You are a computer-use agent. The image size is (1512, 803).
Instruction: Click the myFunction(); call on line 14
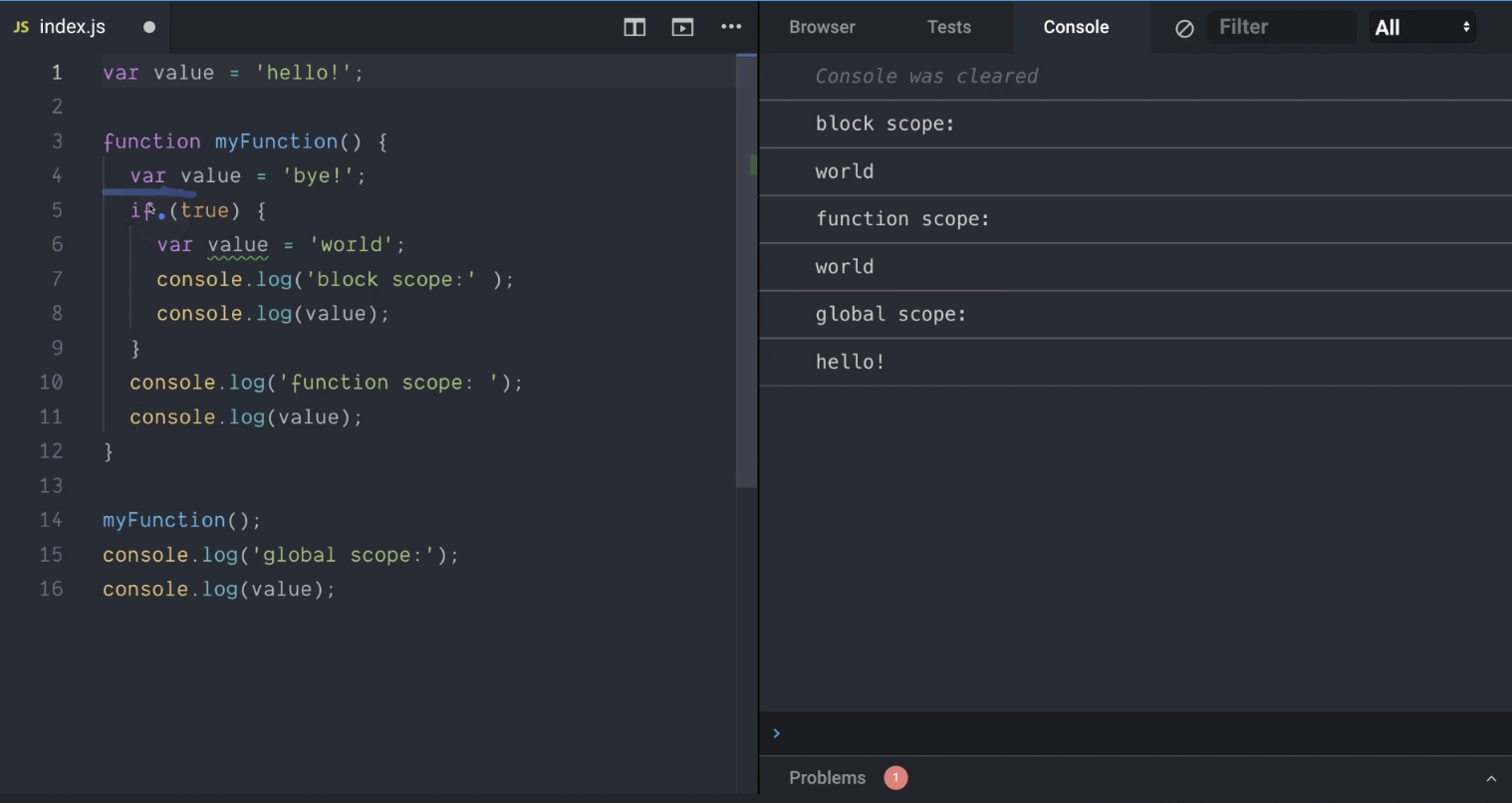[x=181, y=520]
